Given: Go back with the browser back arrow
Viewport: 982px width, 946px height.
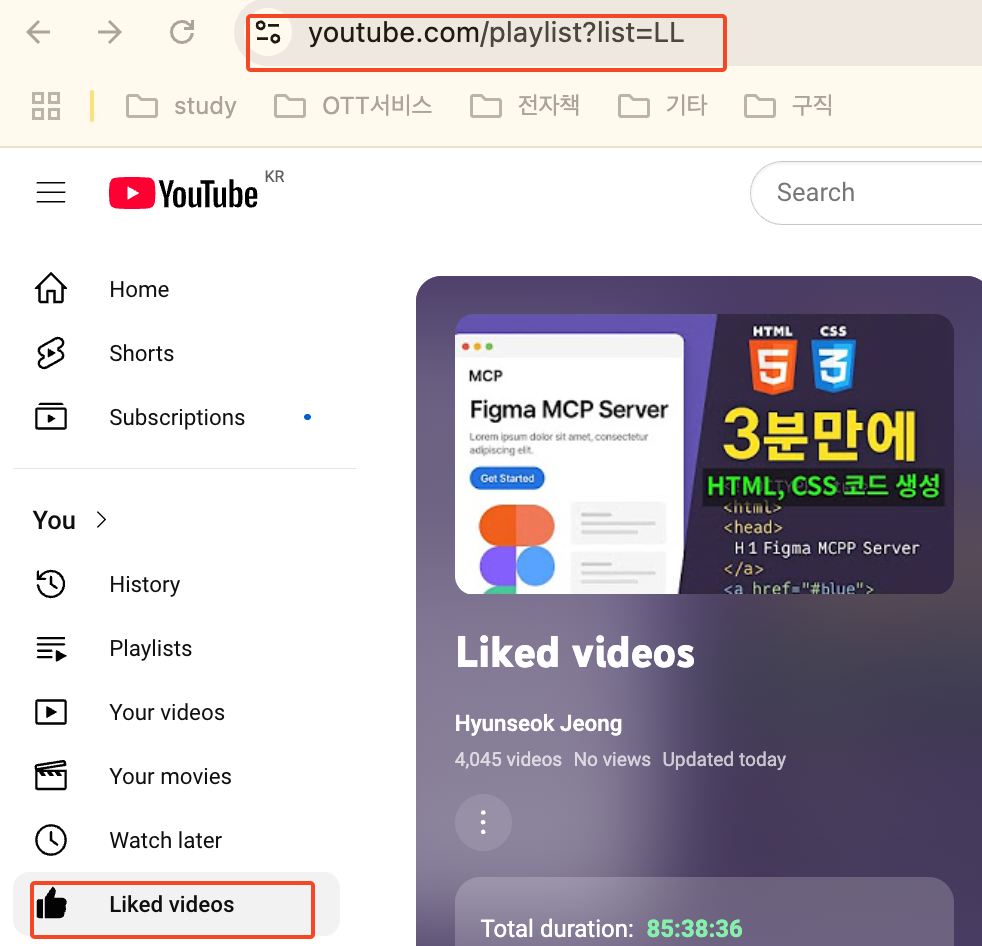Looking at the screenshot, I should [x=38, y=32].
